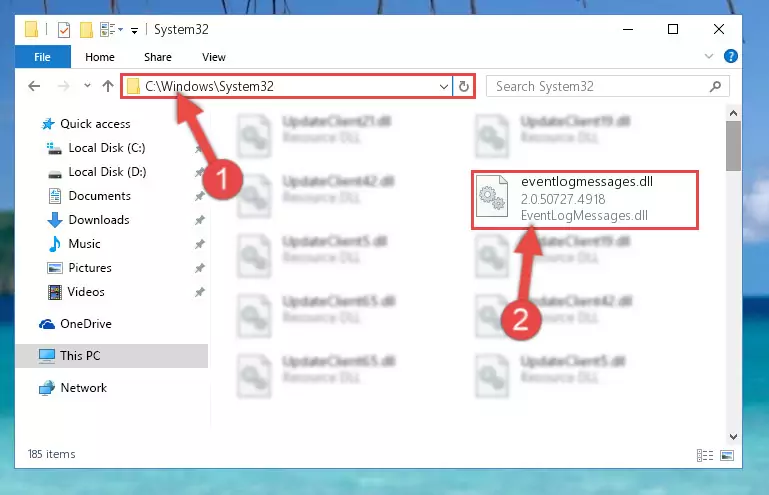Screen dimensions: 769x495
Task: Click the Network icon in sidebar
Action: 47,388
